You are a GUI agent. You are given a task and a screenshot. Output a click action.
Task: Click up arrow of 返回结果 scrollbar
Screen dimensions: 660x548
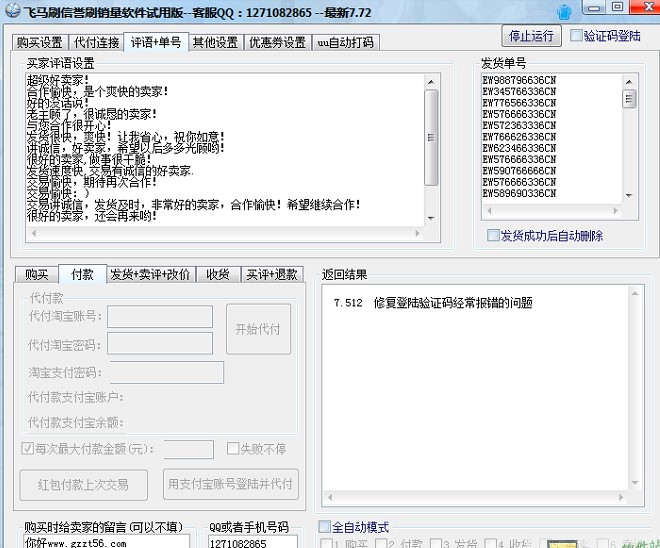(x=635, y=293)
